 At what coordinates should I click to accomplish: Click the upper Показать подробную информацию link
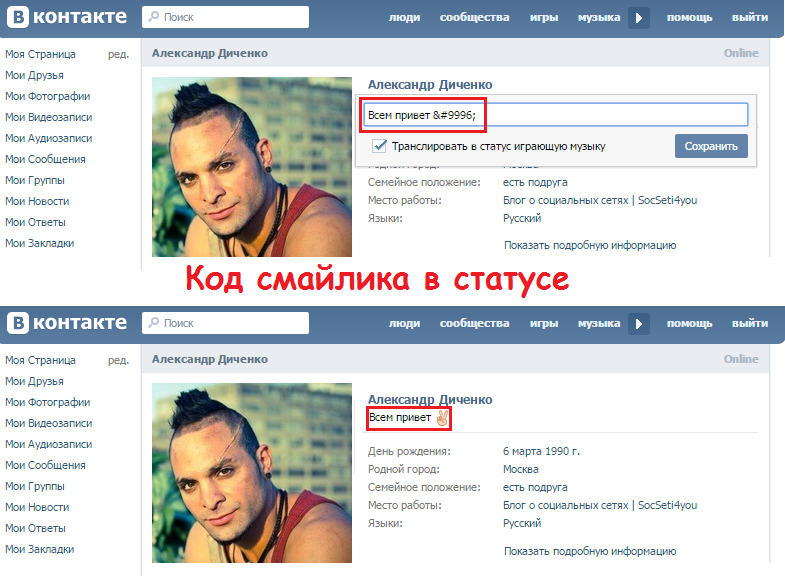click(x=590, y=245)
